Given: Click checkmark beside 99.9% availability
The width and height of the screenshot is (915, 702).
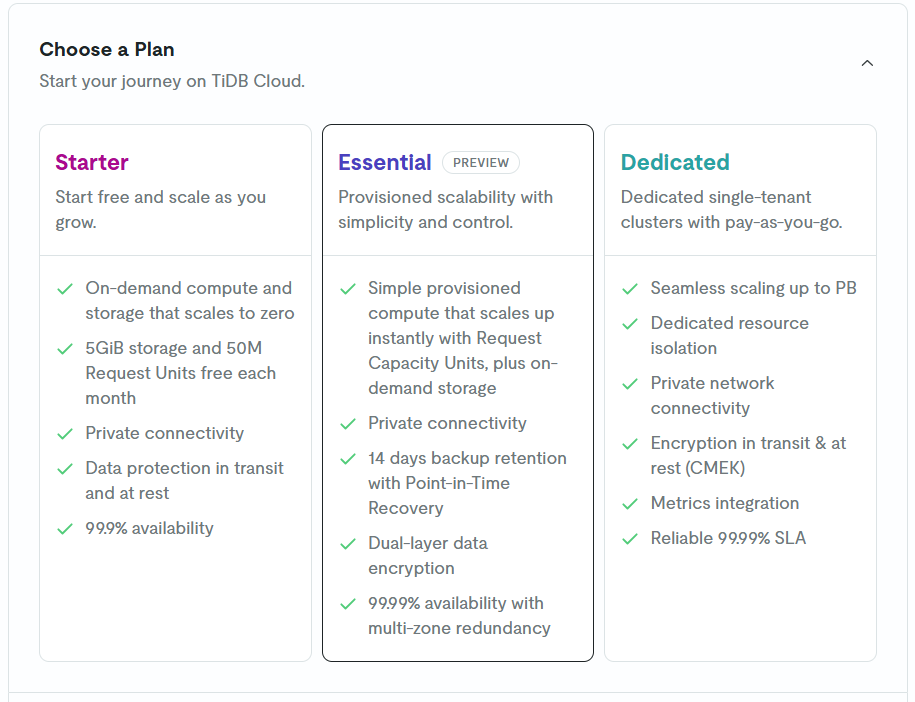Looking at the screenshot, I should click(65, 529).
